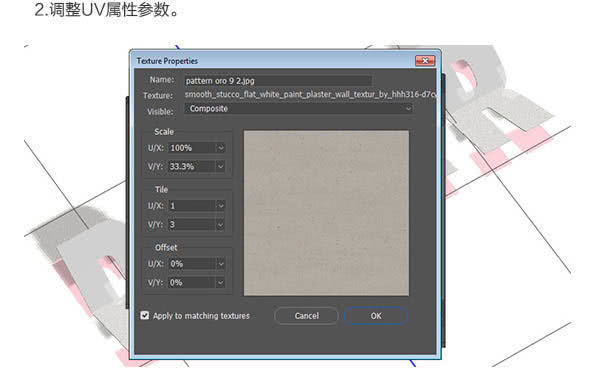Viewport: 600px width, 387px height.
Task: Click the smooth_stucco texture file name
Action: (x=311, y=94)
